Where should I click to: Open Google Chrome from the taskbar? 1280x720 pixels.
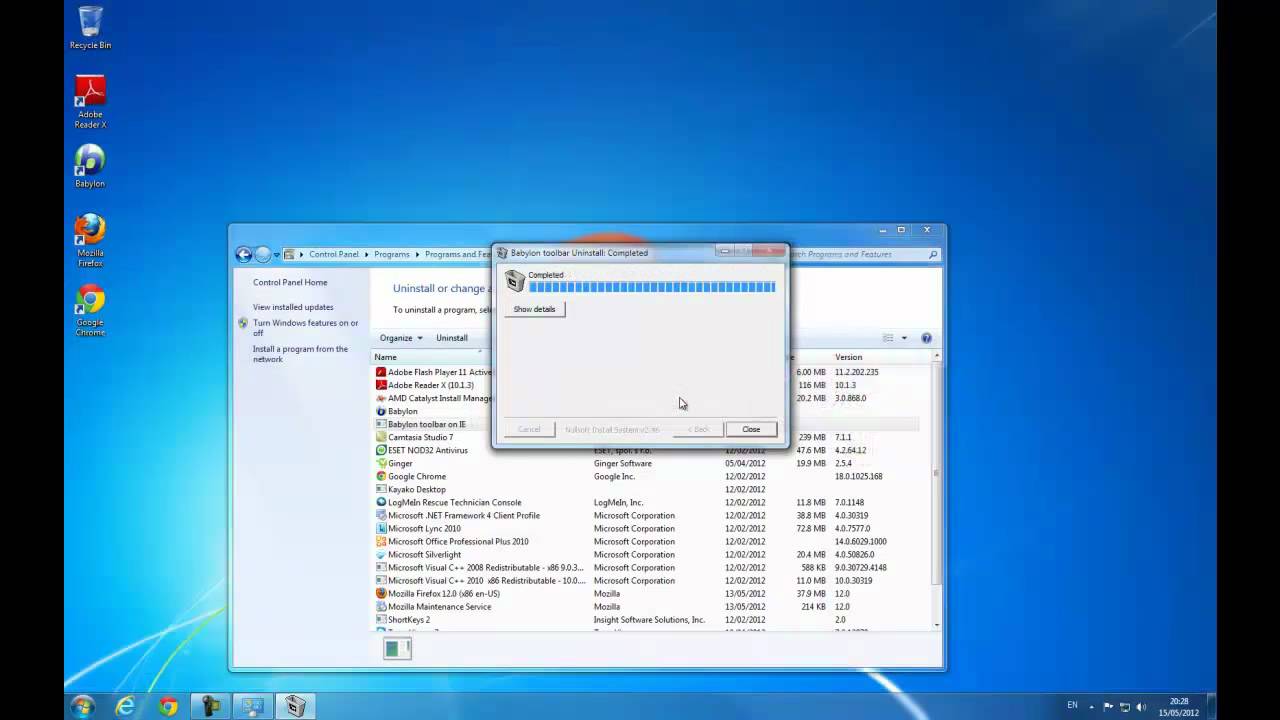coord(168,706)
